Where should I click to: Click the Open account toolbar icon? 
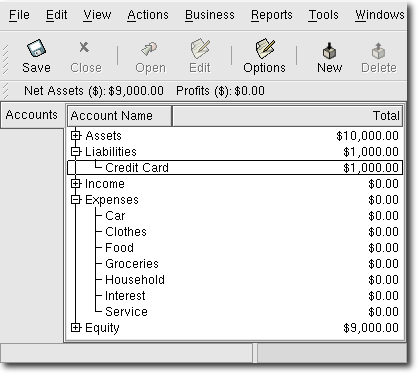pyautogui.click(x=149, y=49)
